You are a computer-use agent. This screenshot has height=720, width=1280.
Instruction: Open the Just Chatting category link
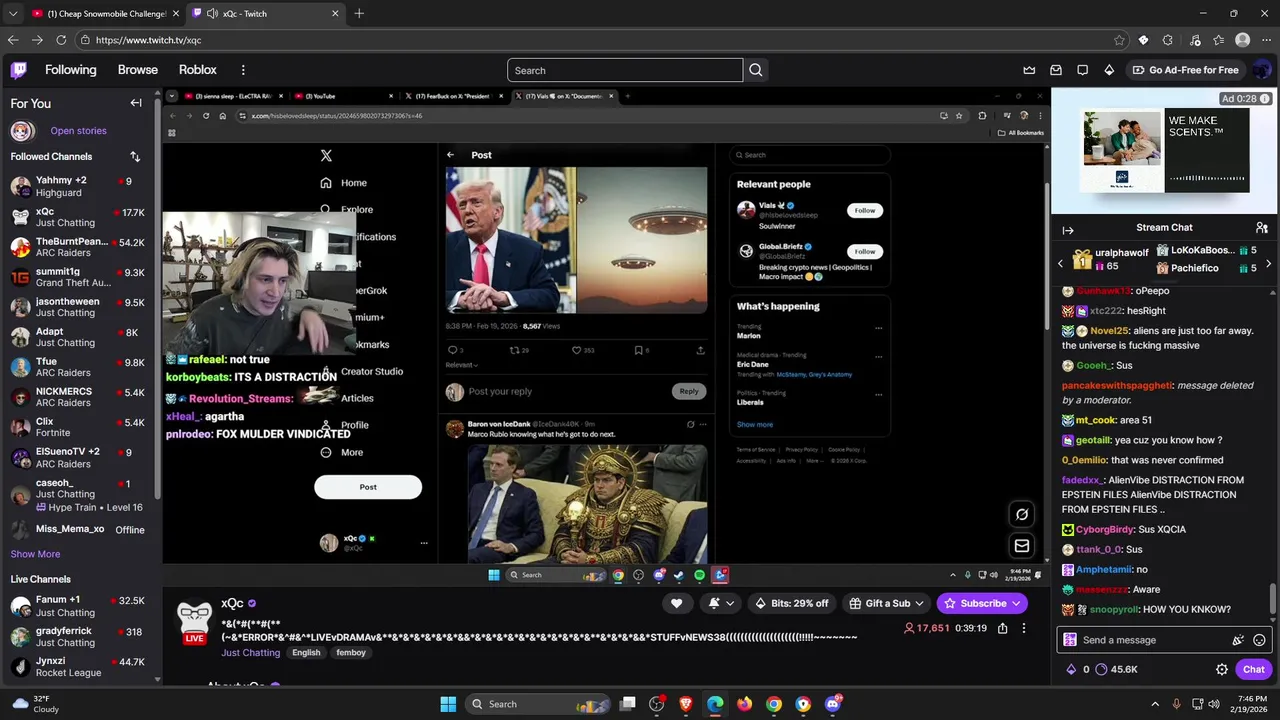coord(250,653)
